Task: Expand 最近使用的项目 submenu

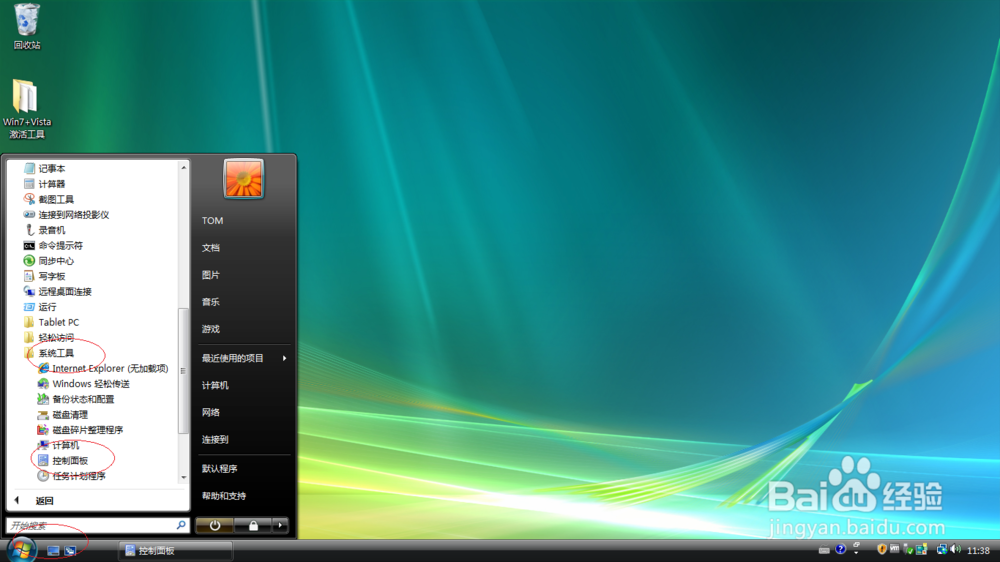Action: pos(244,359)
